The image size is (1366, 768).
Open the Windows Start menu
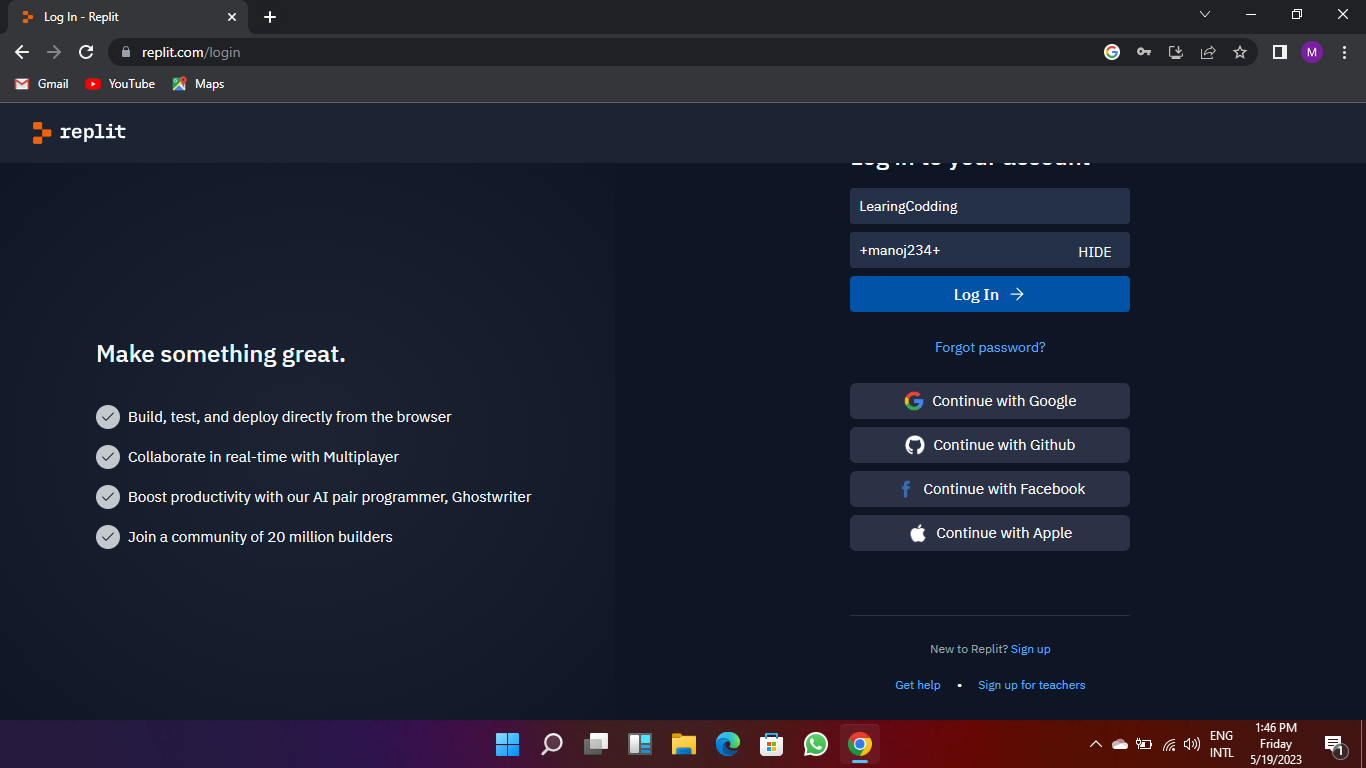tap(507, 744)
